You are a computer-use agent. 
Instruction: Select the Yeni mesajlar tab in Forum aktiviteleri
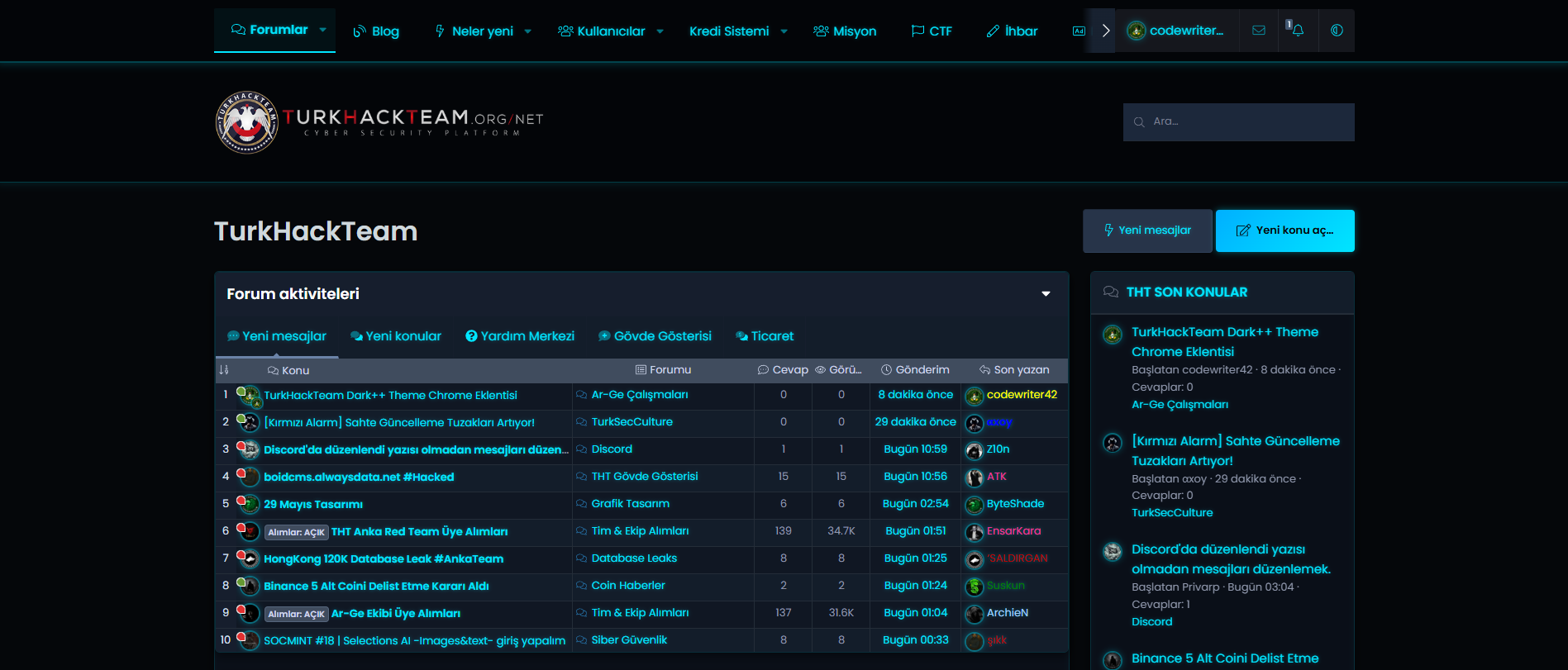[x=277, y=336]
